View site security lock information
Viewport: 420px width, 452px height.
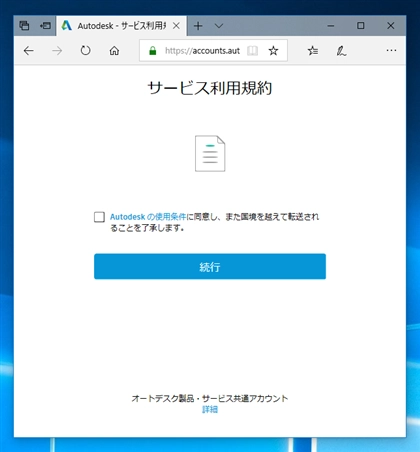click(153, 51)
